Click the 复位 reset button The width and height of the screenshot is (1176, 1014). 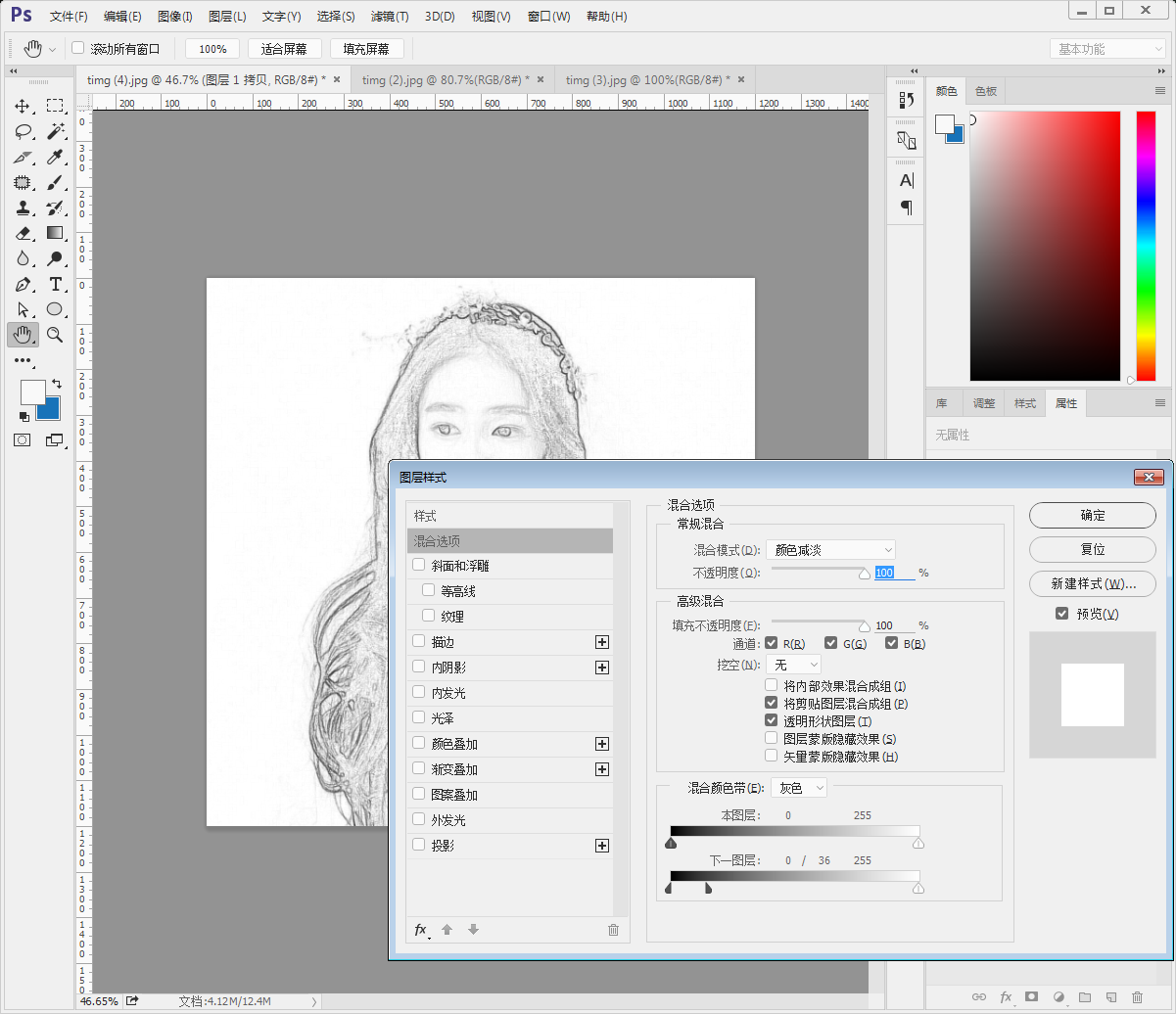coord(1093,550)
